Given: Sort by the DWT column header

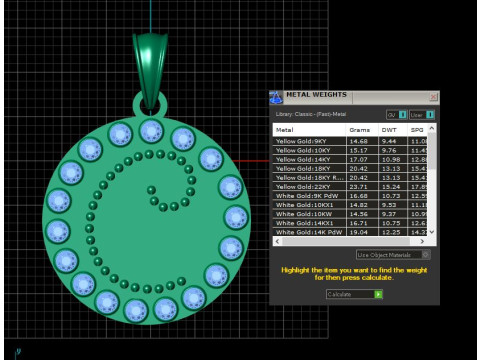Looking at the screenshot, I should [393, 130].
